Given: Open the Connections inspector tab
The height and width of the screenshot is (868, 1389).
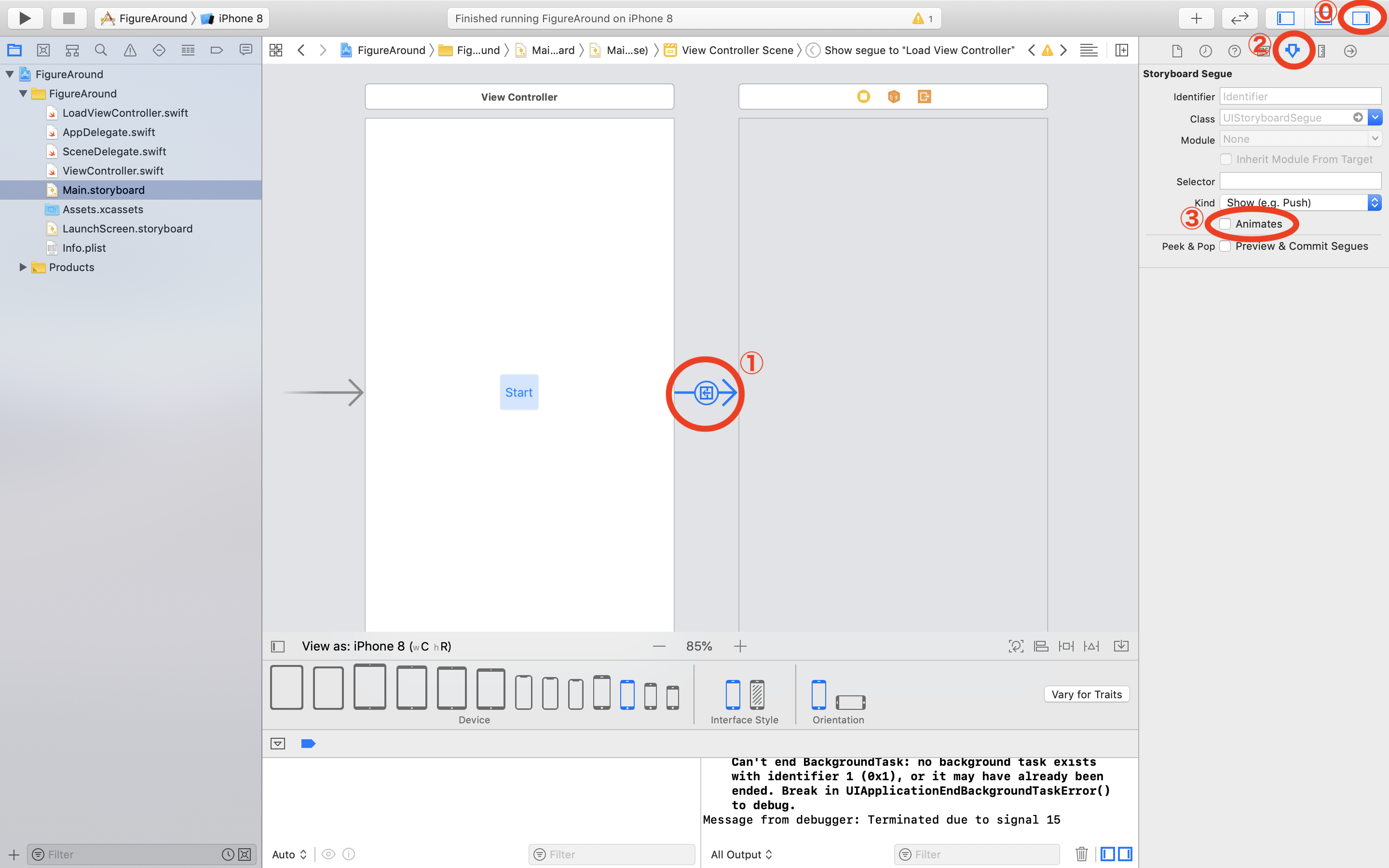Looking at the screenshot, I should pyautogui.click(x=1350, y=51).
